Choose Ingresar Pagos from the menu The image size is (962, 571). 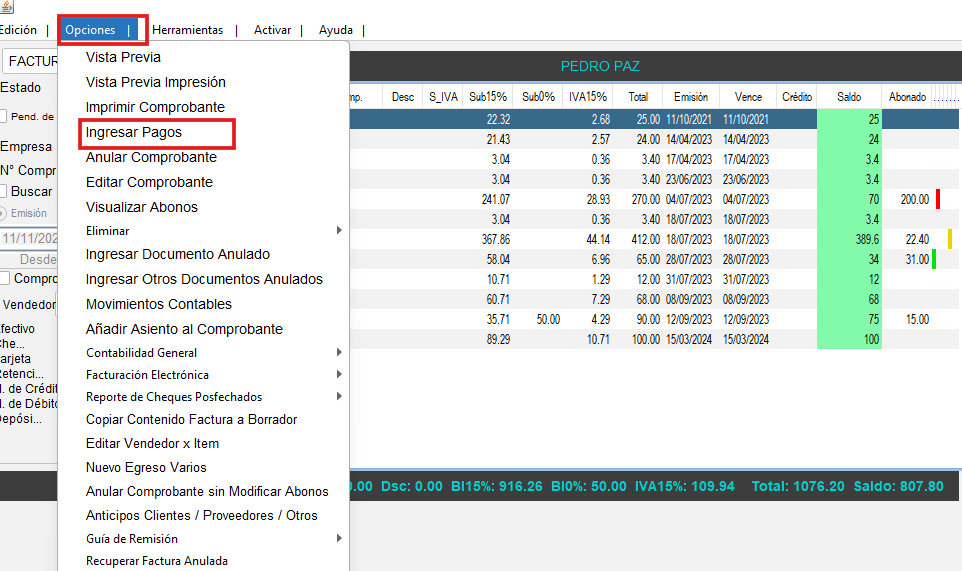pos(134,132)
